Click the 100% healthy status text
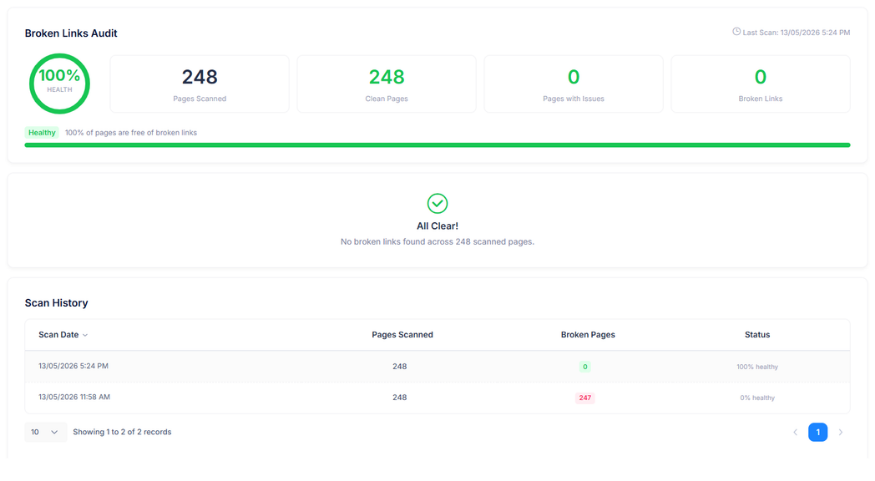 point(757,367)
